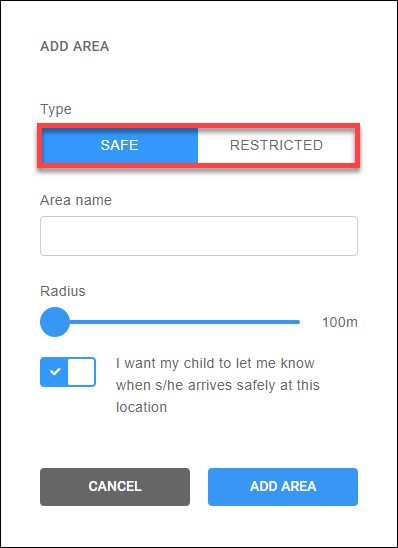This screenshot has width=398, height=548.
Task: Click the checkmark icon inside the toggle
Action: (55, 372)
